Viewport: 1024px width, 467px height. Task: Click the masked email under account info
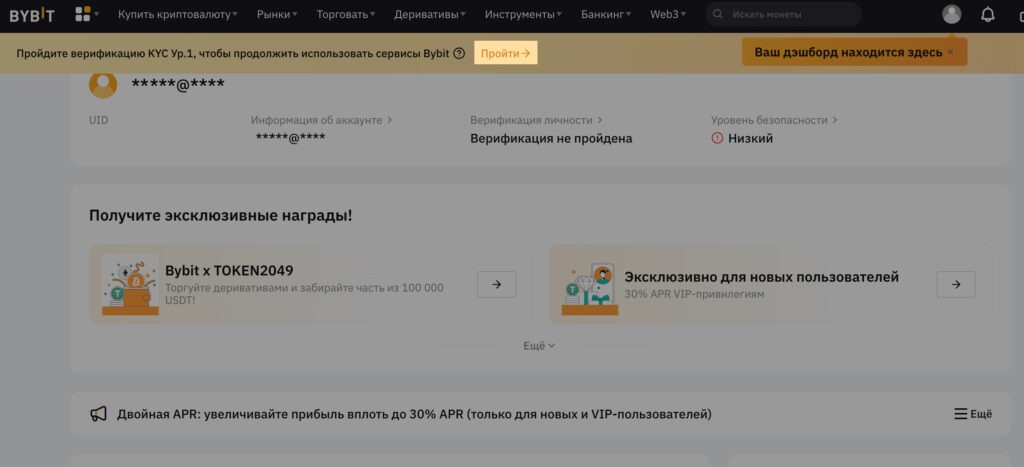(291, 137)
